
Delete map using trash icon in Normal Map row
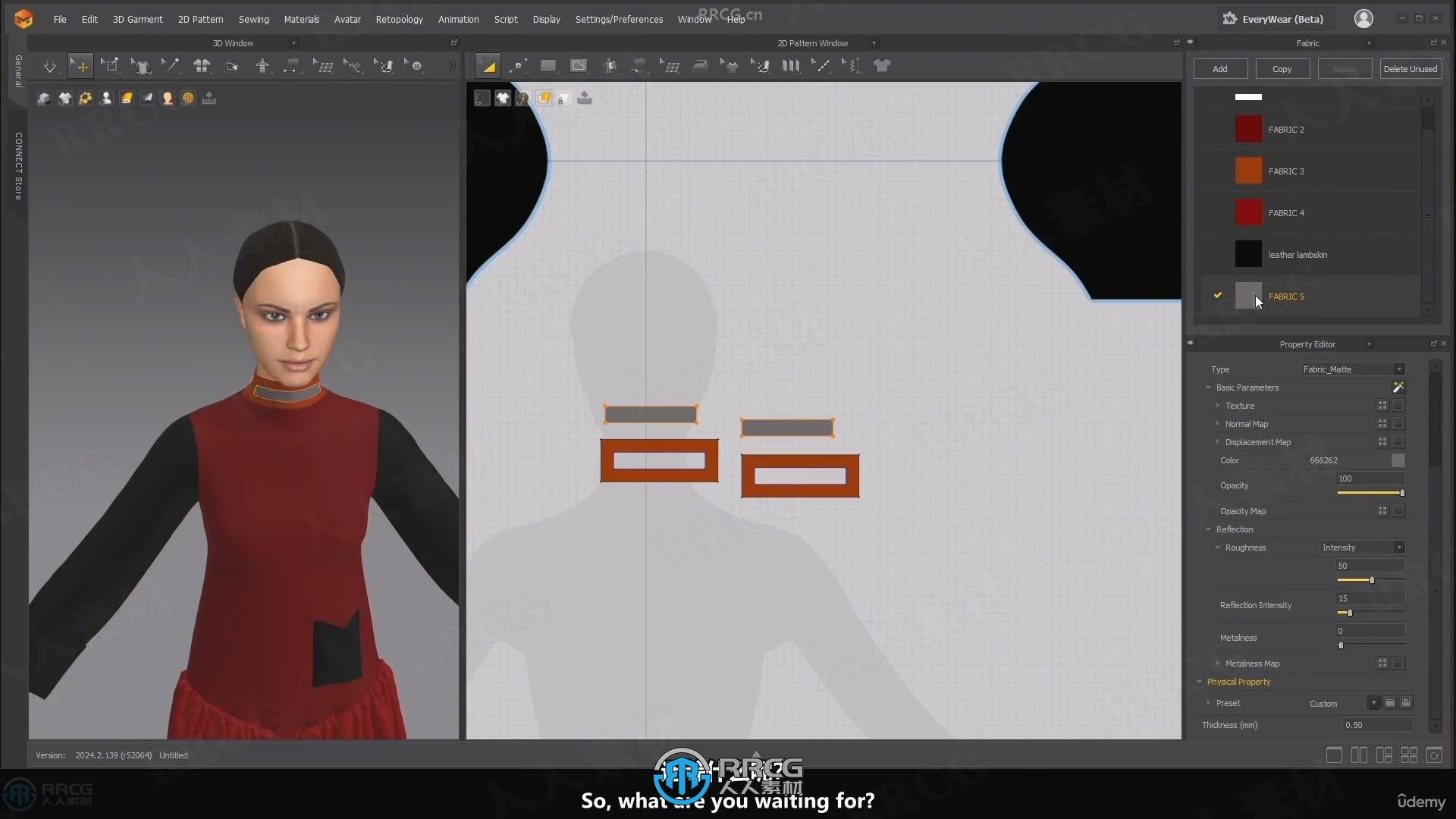(x=1399, y=424)
